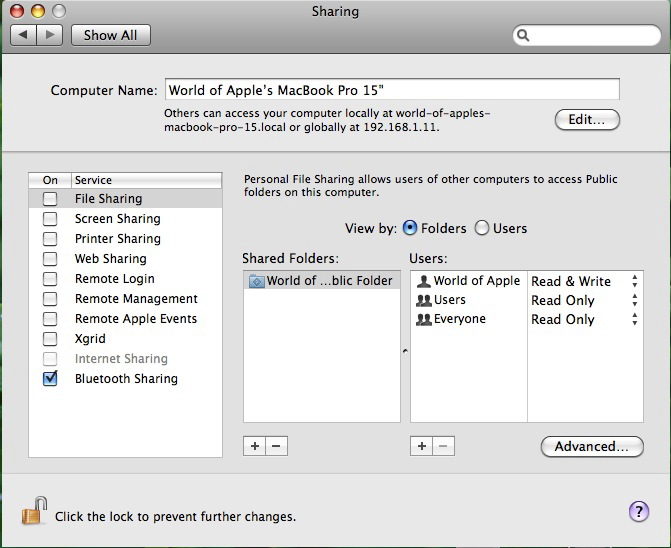This screenshot has width=671, height=548.
Task: Click into the search field
Action: click(x=587, y=35)
